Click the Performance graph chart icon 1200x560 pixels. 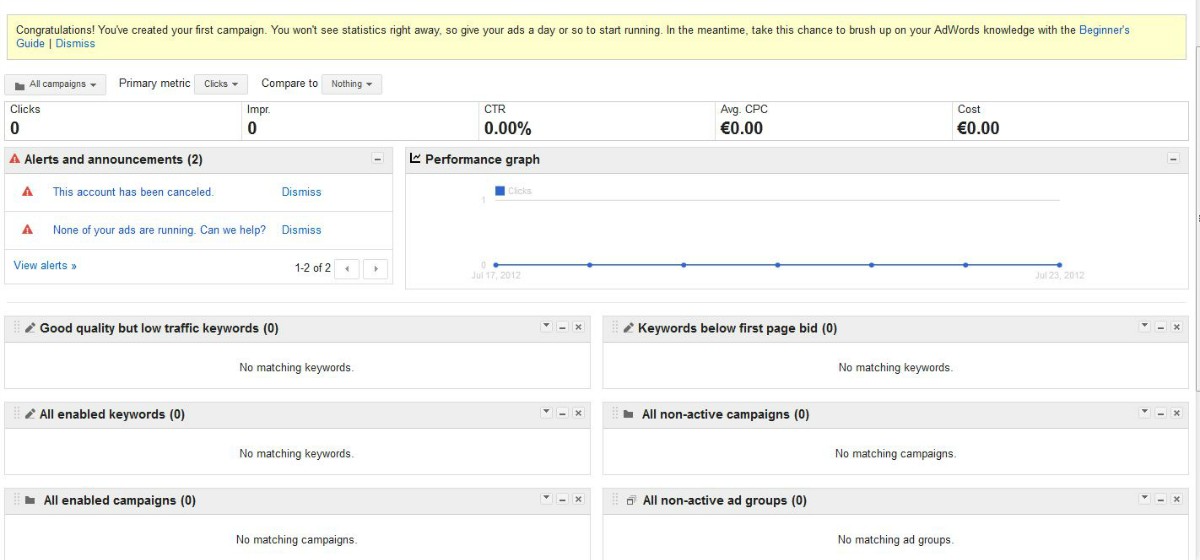coord(416,159)
